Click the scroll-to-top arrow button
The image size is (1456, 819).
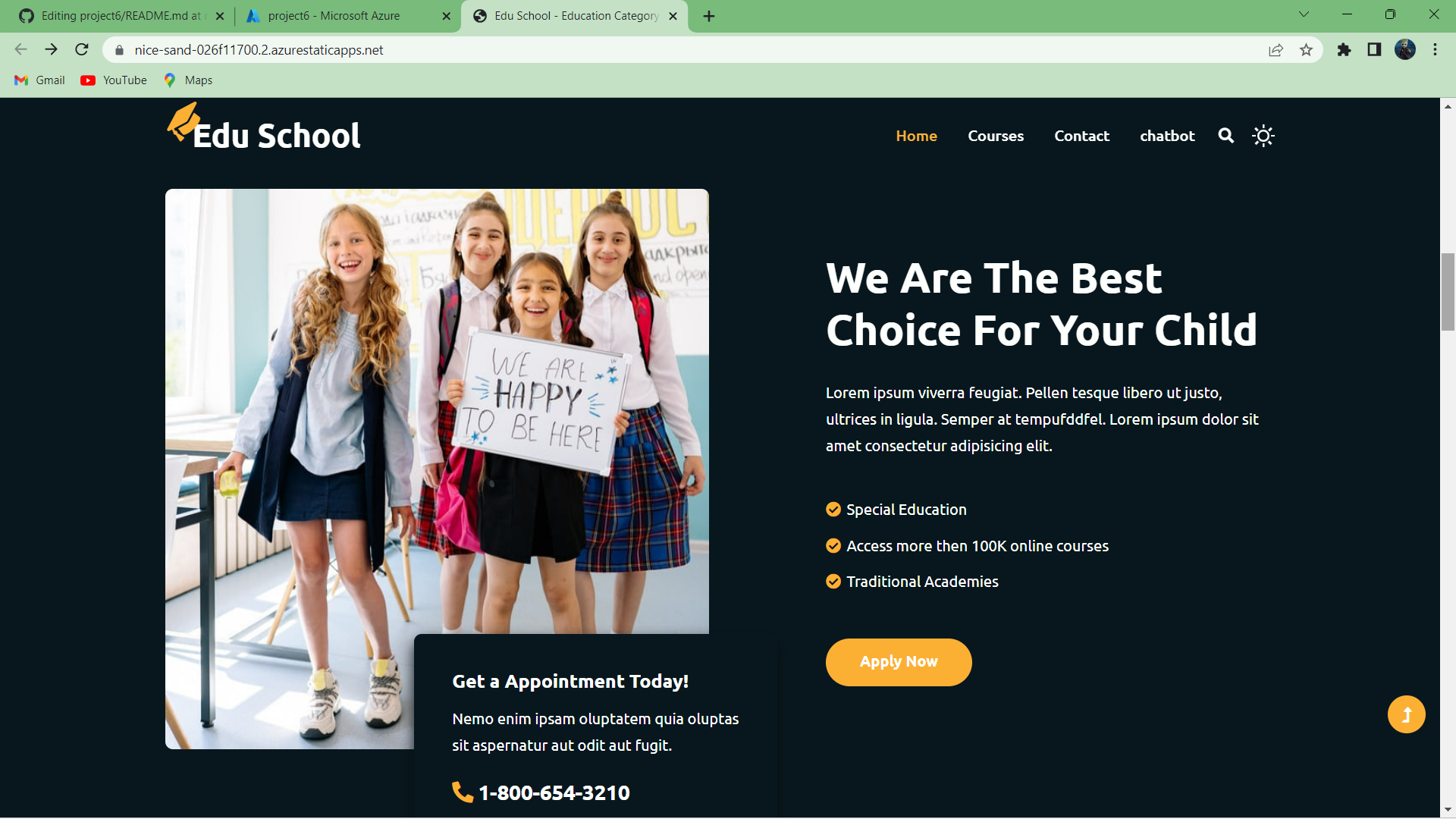(1406, 714)
